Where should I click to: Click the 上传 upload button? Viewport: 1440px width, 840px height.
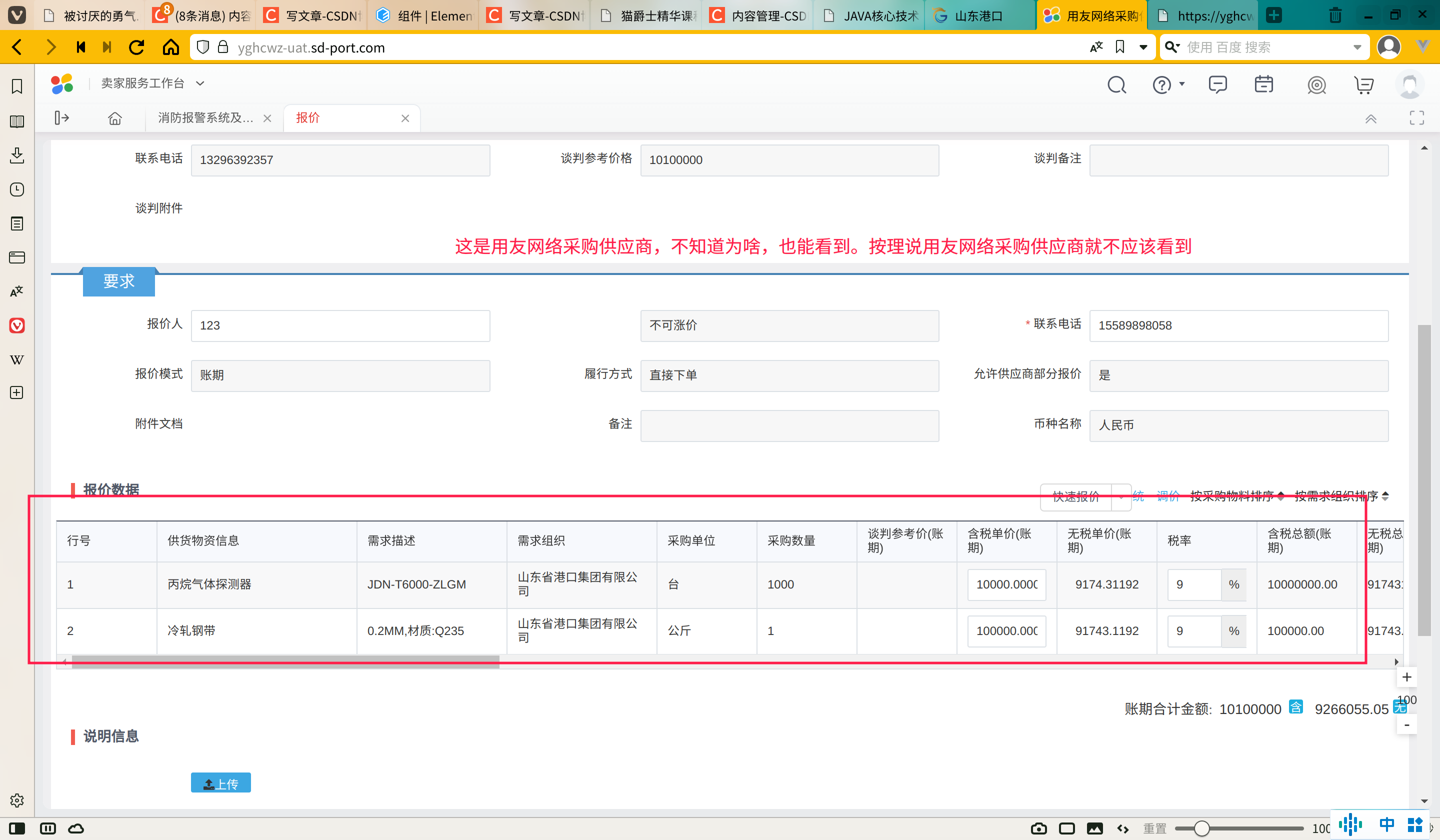click(220, 783)
